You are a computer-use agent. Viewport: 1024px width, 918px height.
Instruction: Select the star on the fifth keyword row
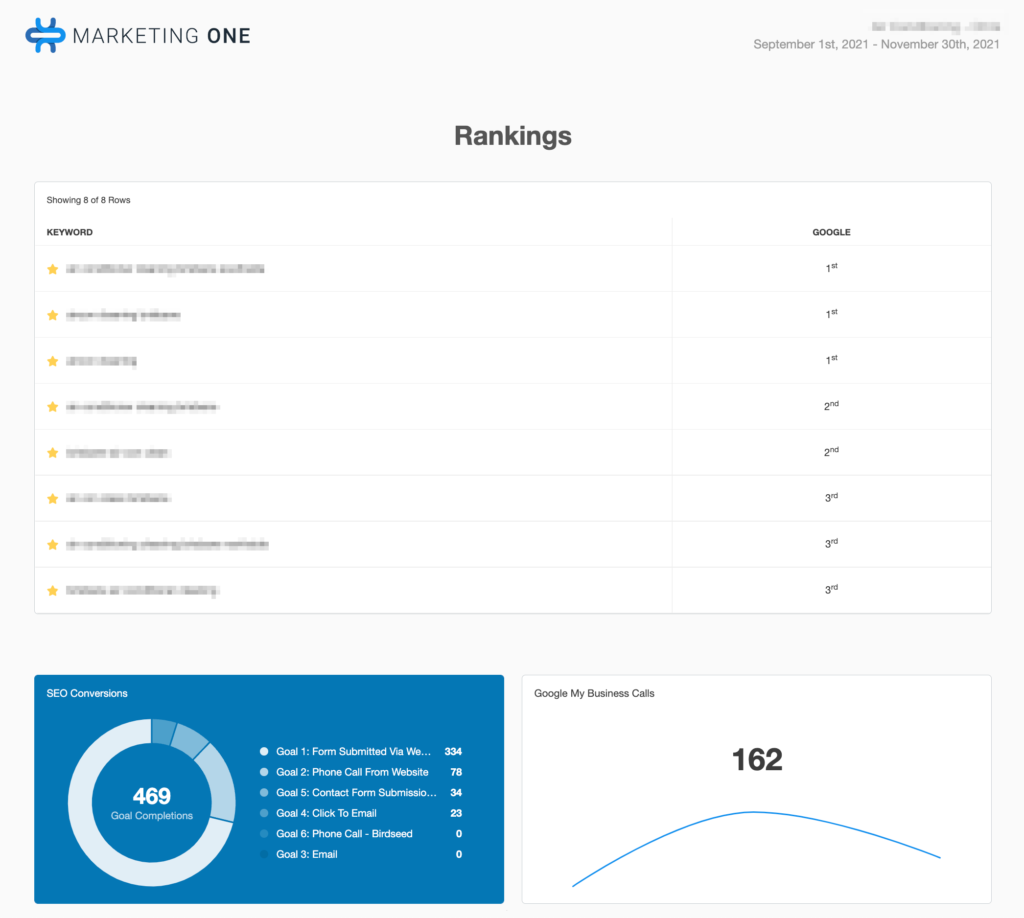tap(52, 452)
